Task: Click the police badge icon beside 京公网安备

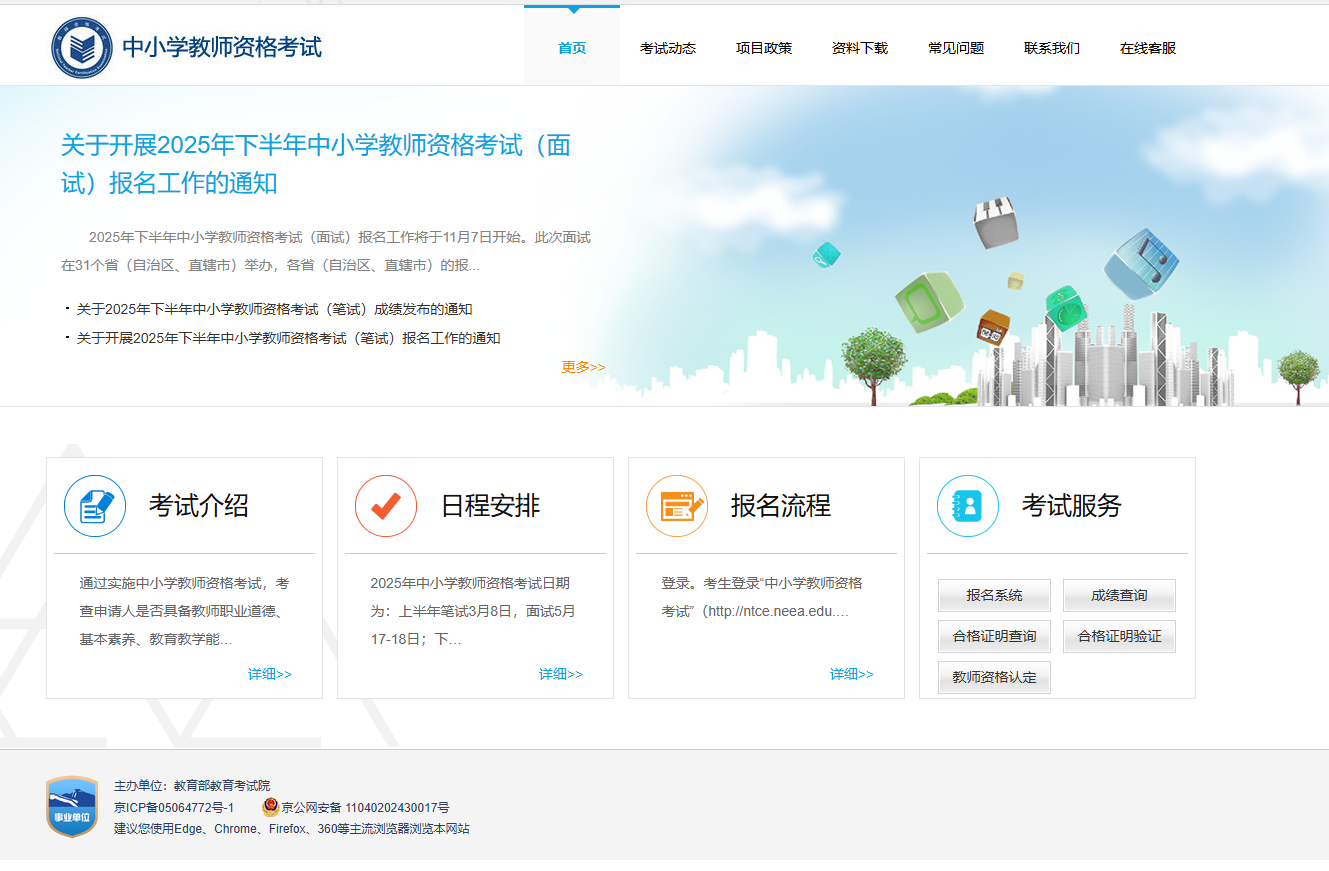Action: (x=270, y=807)
